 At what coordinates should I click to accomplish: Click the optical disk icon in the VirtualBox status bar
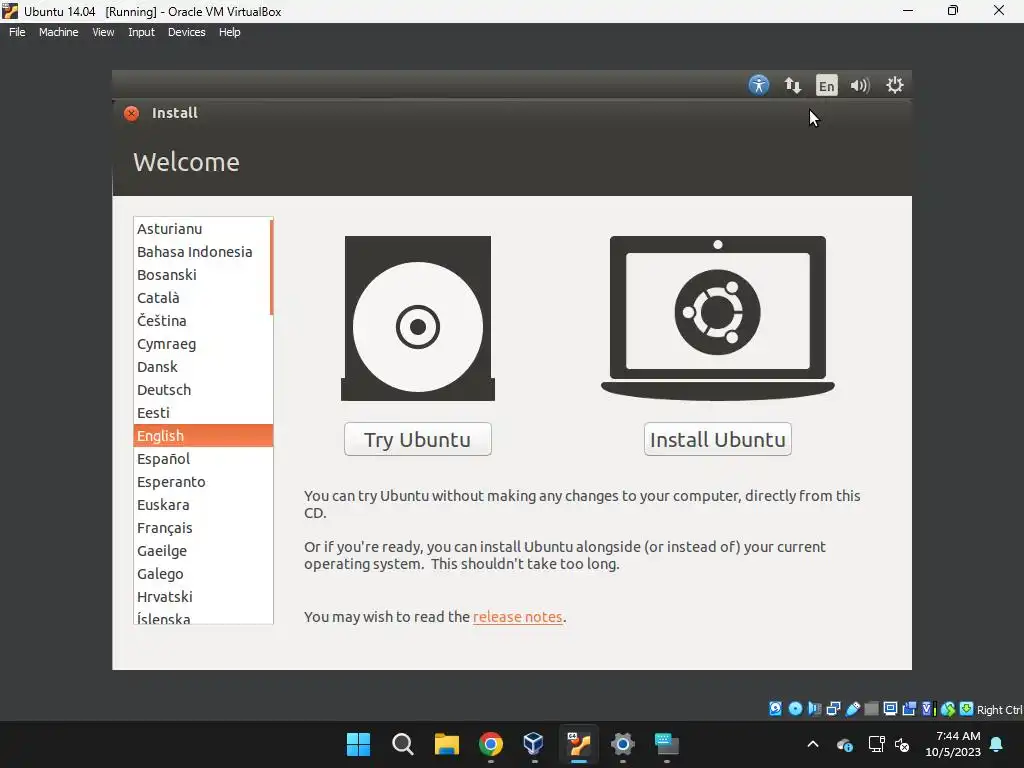click(x=795, y=709)
